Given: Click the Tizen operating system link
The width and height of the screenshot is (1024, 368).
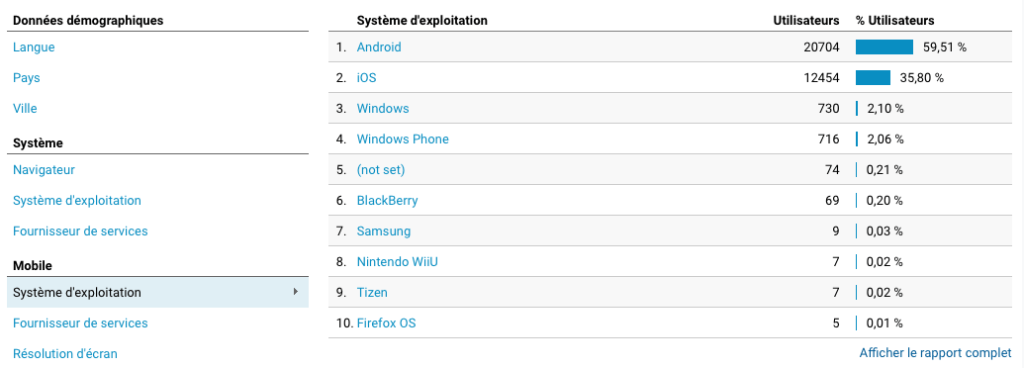Looking at the screenshot, I should (x=372, y=292).
